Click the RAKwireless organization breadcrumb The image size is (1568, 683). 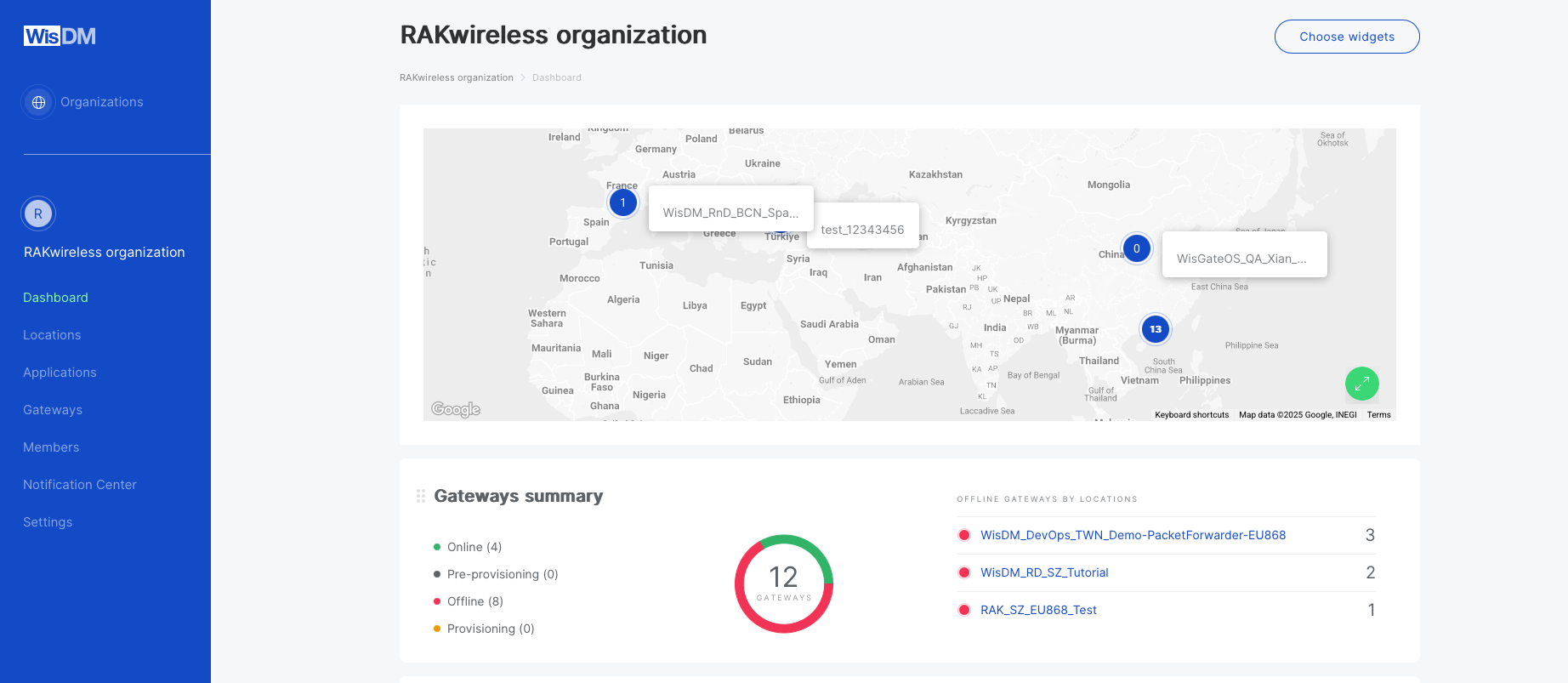(x=457, y=77)
